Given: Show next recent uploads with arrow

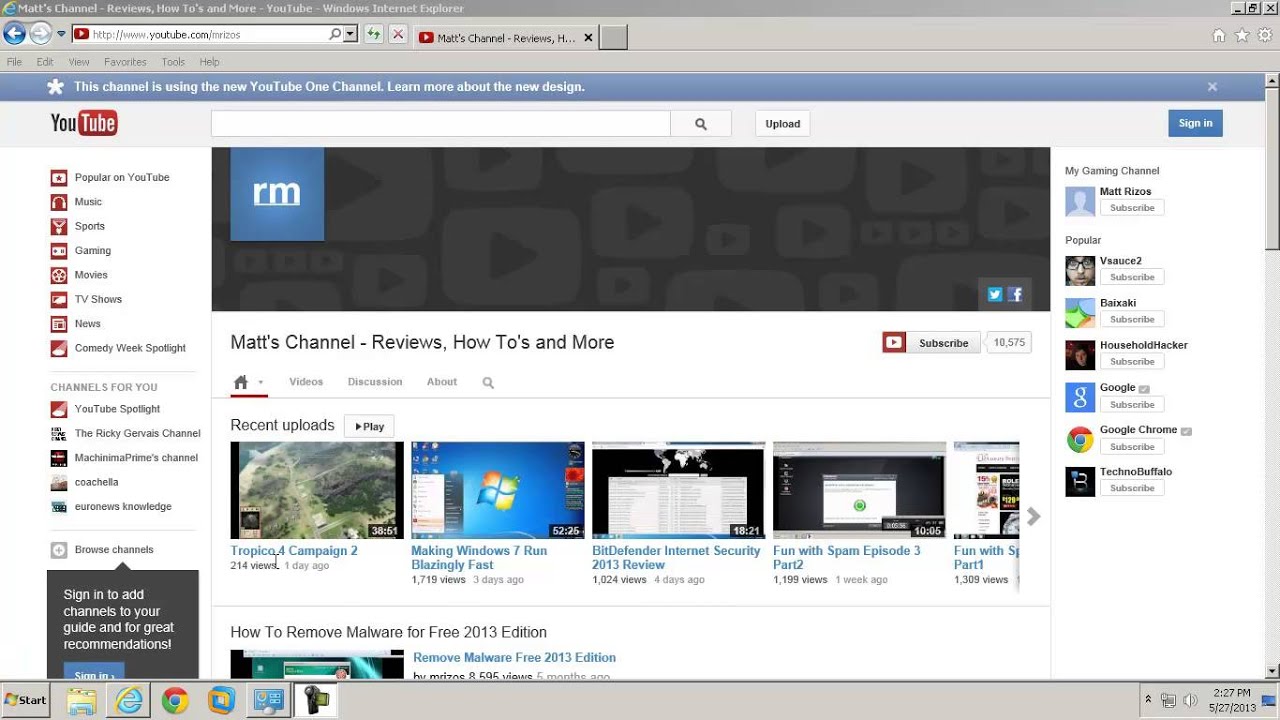Looking at the screenshot, I should pyautogui.click(x=1034, y=516).
